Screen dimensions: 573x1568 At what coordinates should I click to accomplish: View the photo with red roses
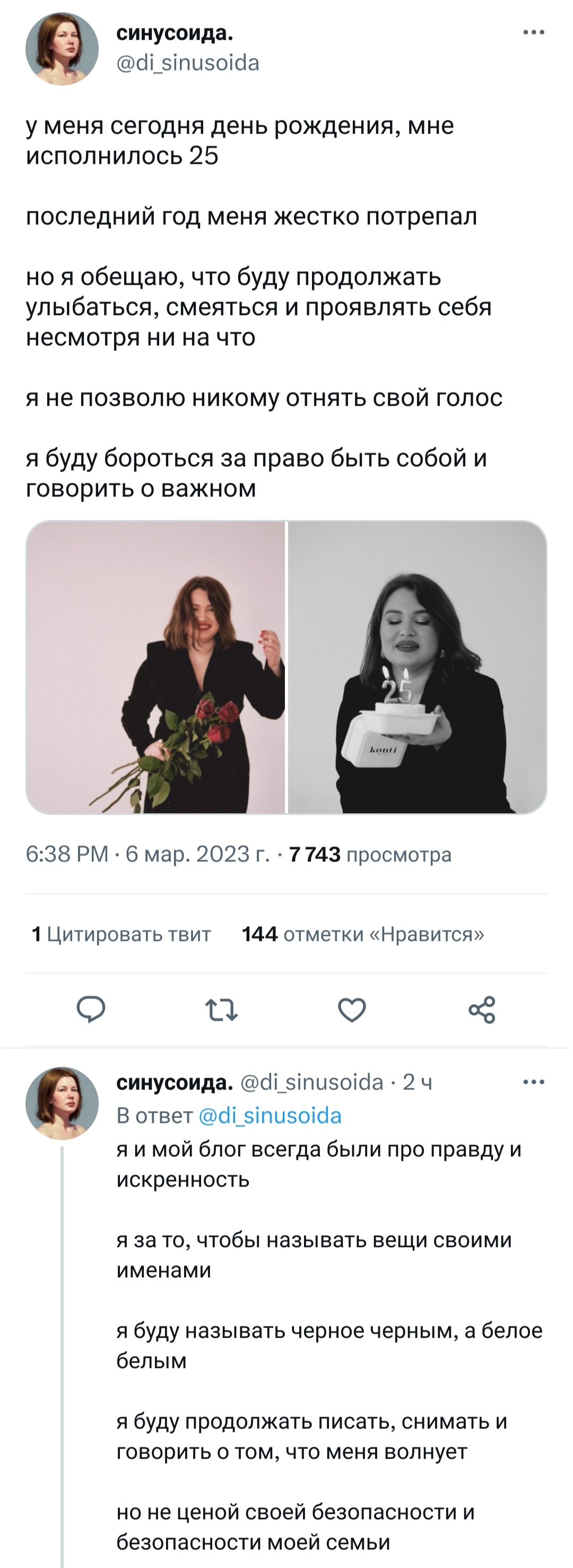coord(156,667)
